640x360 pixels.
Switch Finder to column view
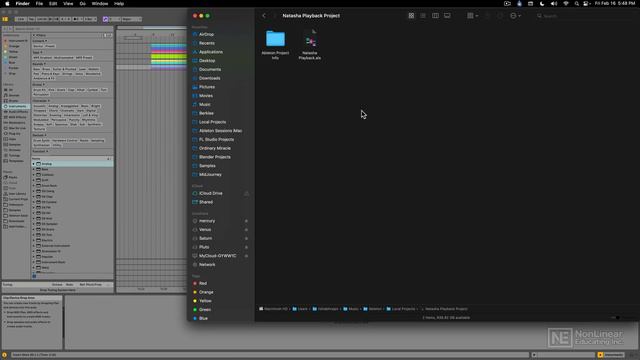coord(435,16)
